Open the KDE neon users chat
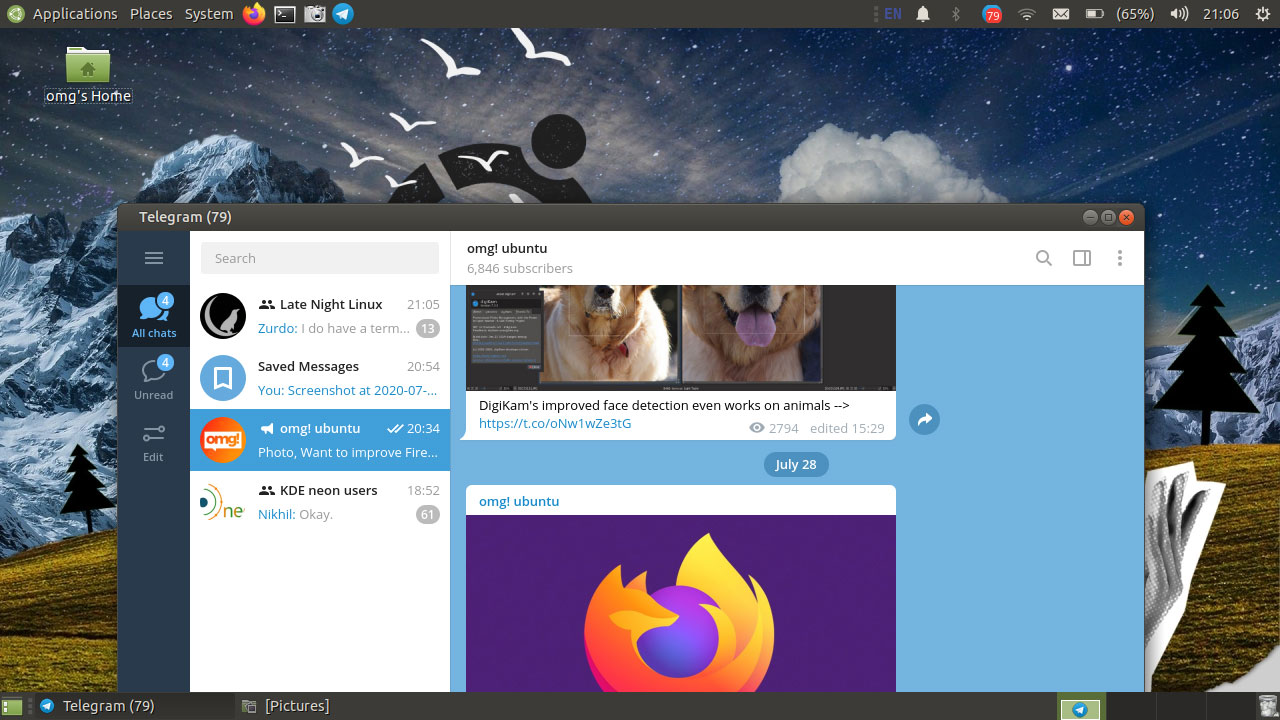The image size is (1280, 720). [320, 502]
